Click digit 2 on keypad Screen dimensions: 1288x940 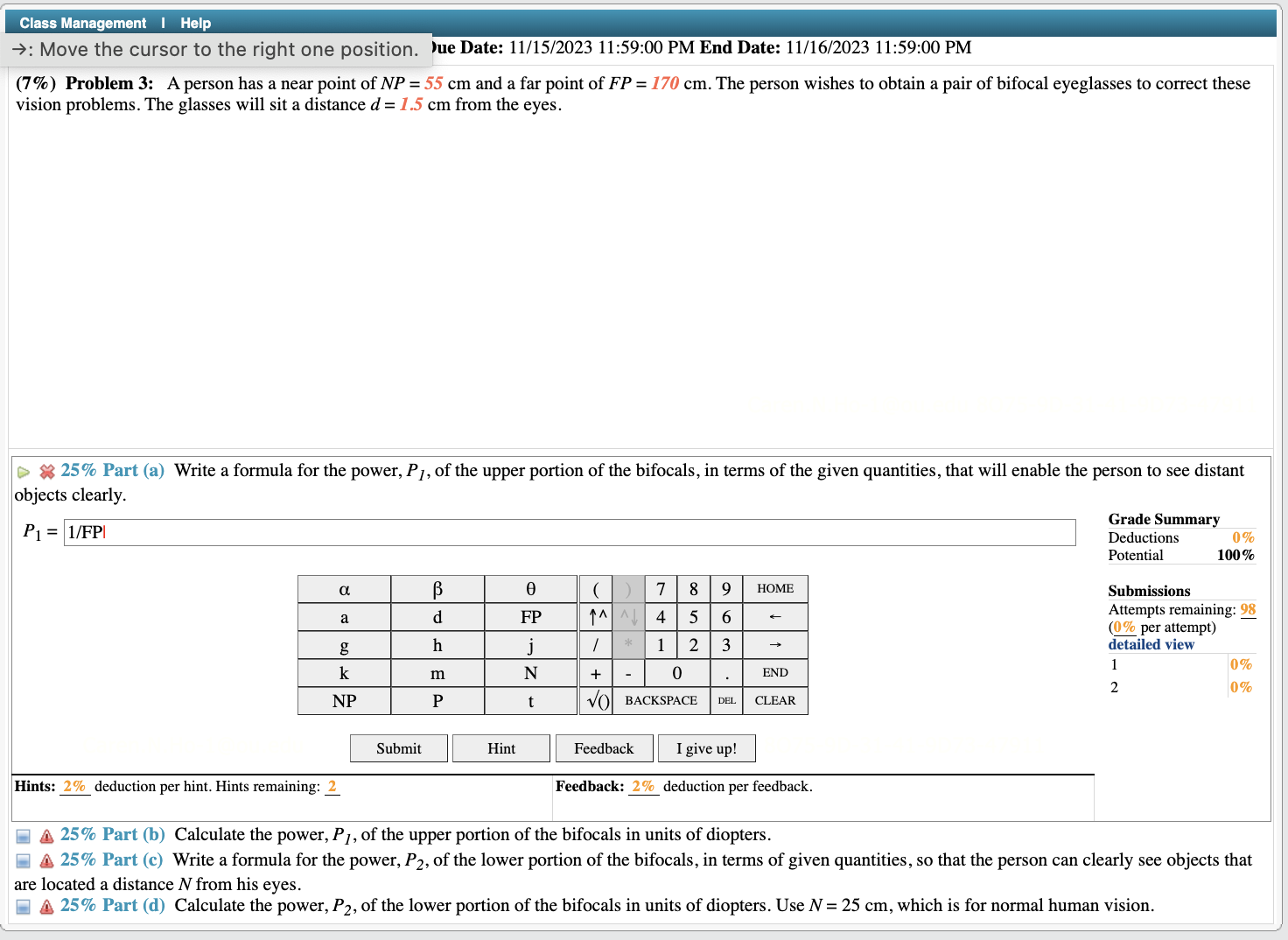[x=694, y=645]
